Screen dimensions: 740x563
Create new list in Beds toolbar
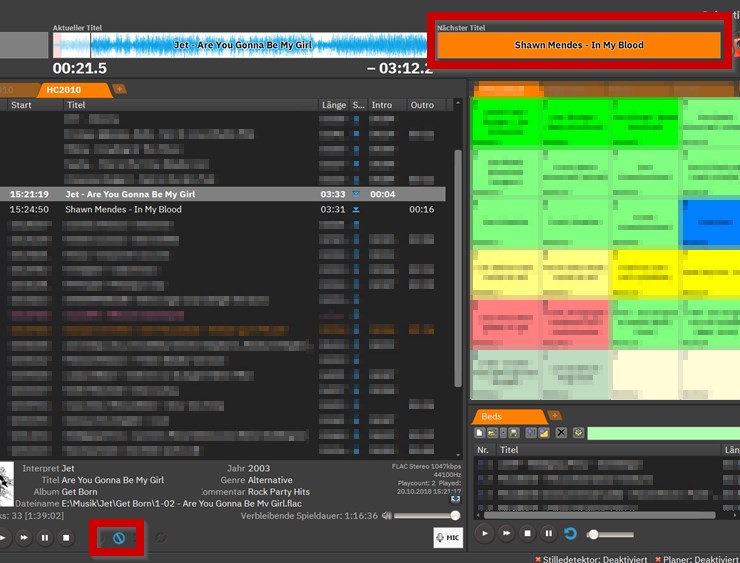point(479,433)
